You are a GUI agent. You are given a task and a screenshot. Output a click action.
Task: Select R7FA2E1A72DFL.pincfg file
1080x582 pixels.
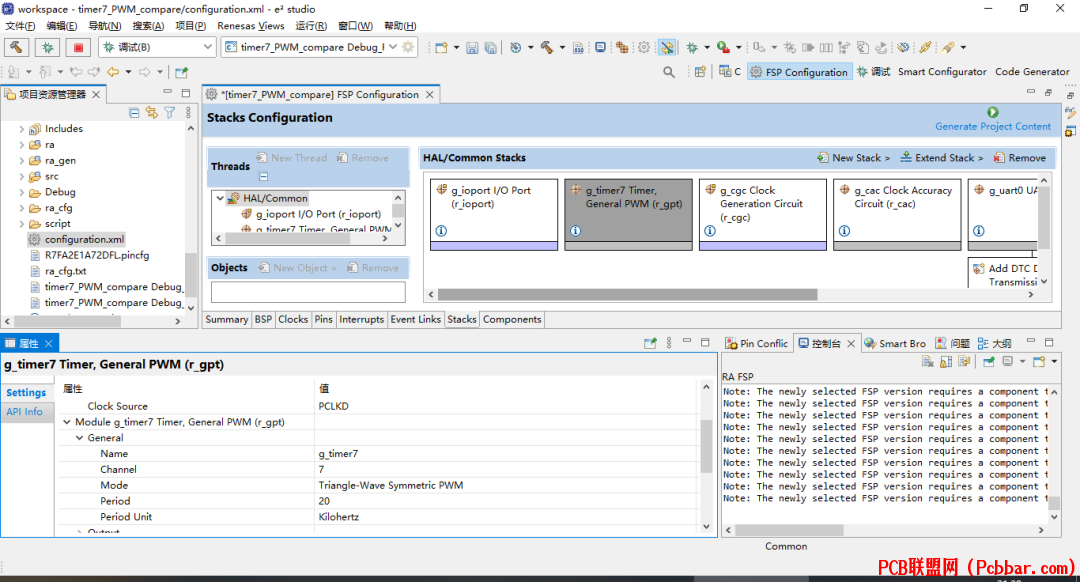pos(96,256)
